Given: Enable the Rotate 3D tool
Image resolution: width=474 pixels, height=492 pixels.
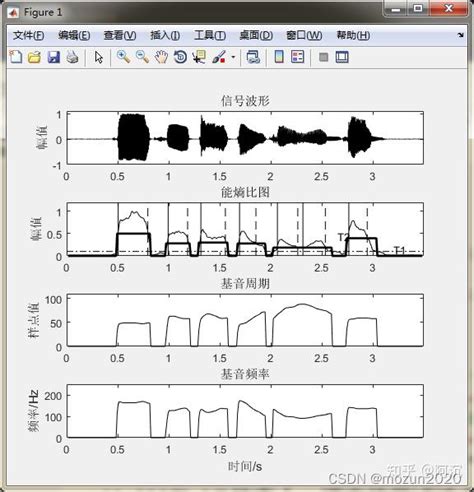Looking at the screenshot, I should 180,57.
